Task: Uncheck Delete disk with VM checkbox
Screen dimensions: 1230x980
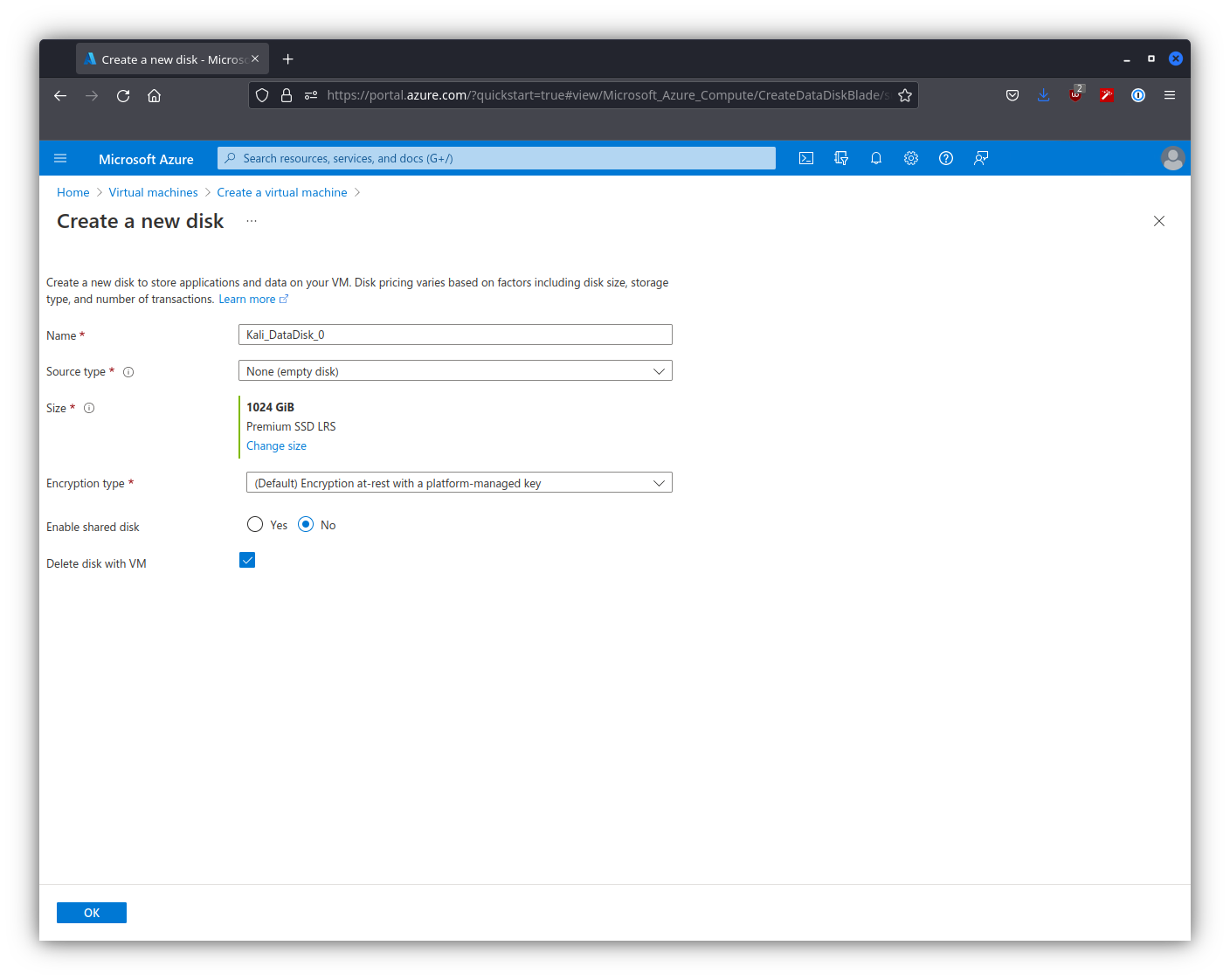Action: click(x=247, y=560)
